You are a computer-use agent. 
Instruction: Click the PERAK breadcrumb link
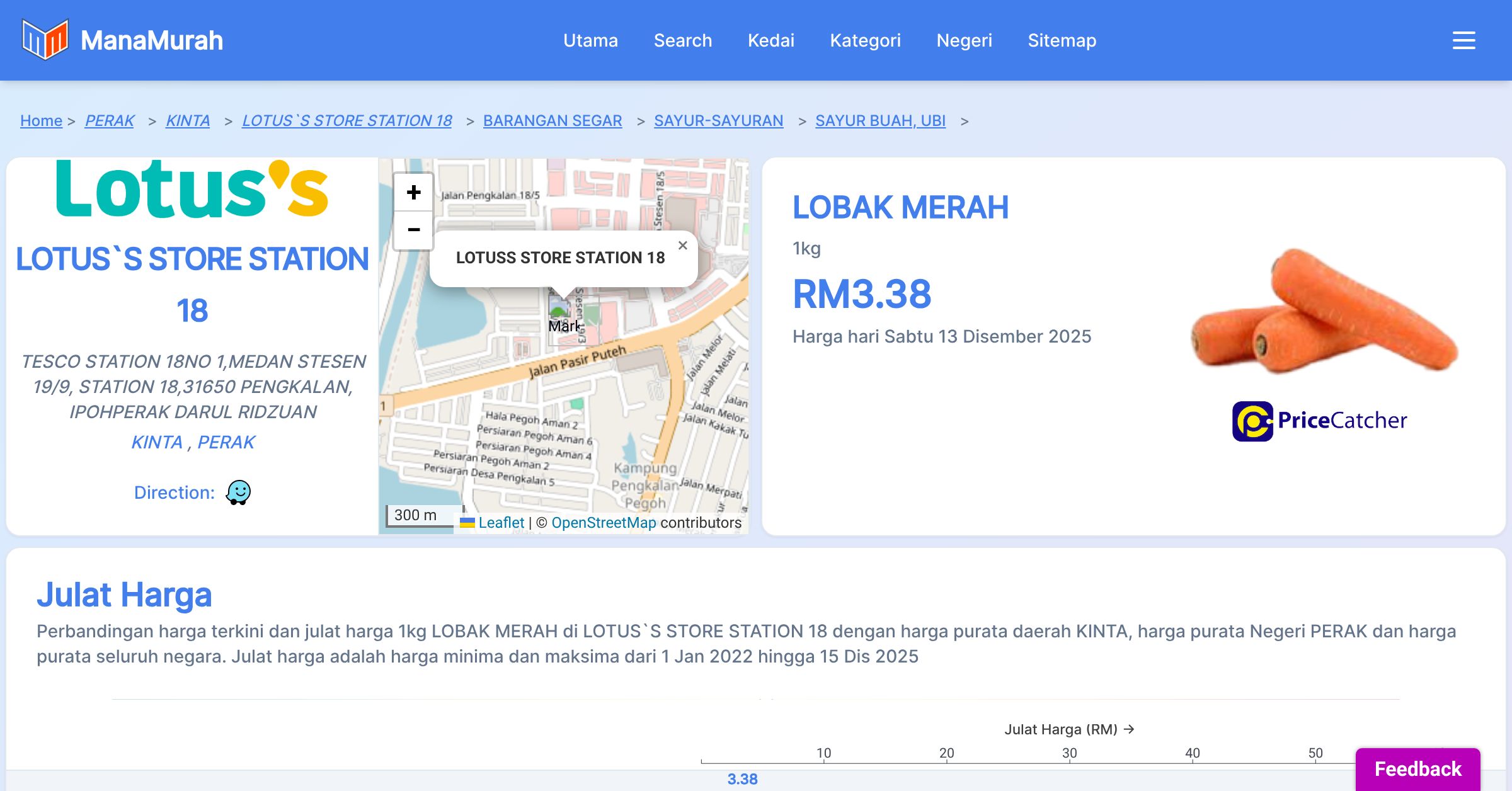(x=109, y=120)
